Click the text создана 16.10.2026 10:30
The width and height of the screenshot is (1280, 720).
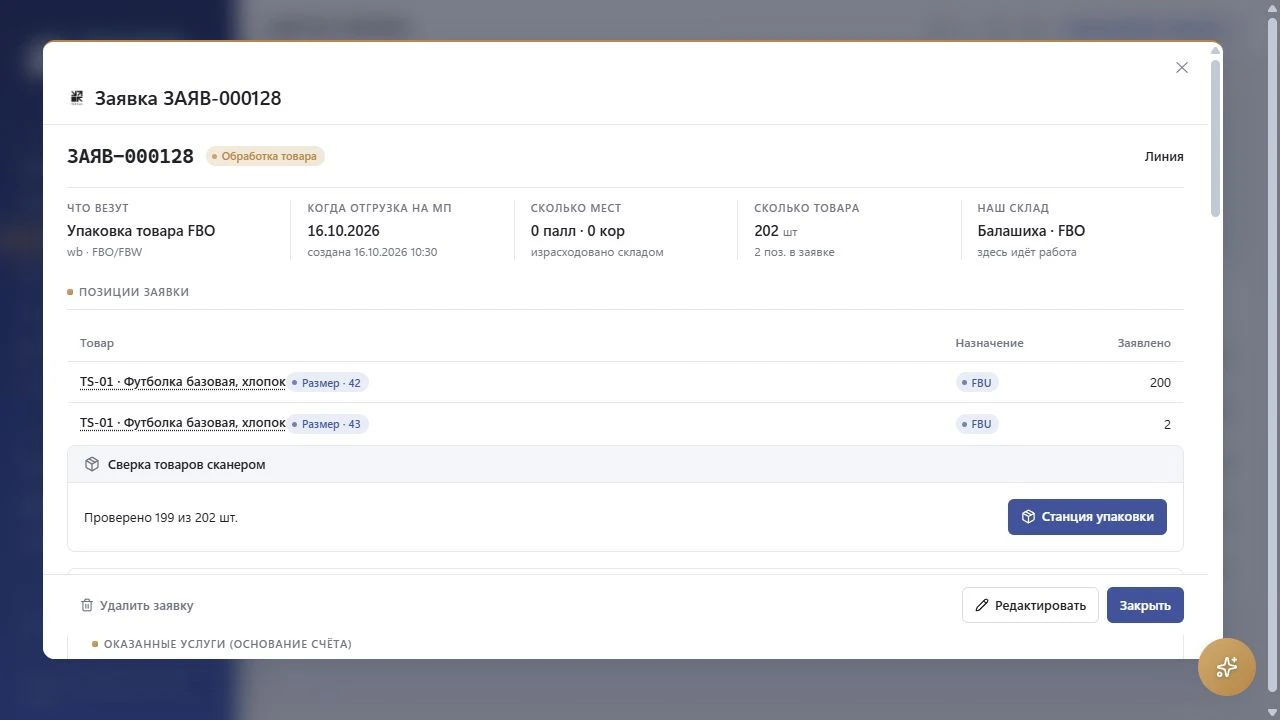(x=372, y=252)
